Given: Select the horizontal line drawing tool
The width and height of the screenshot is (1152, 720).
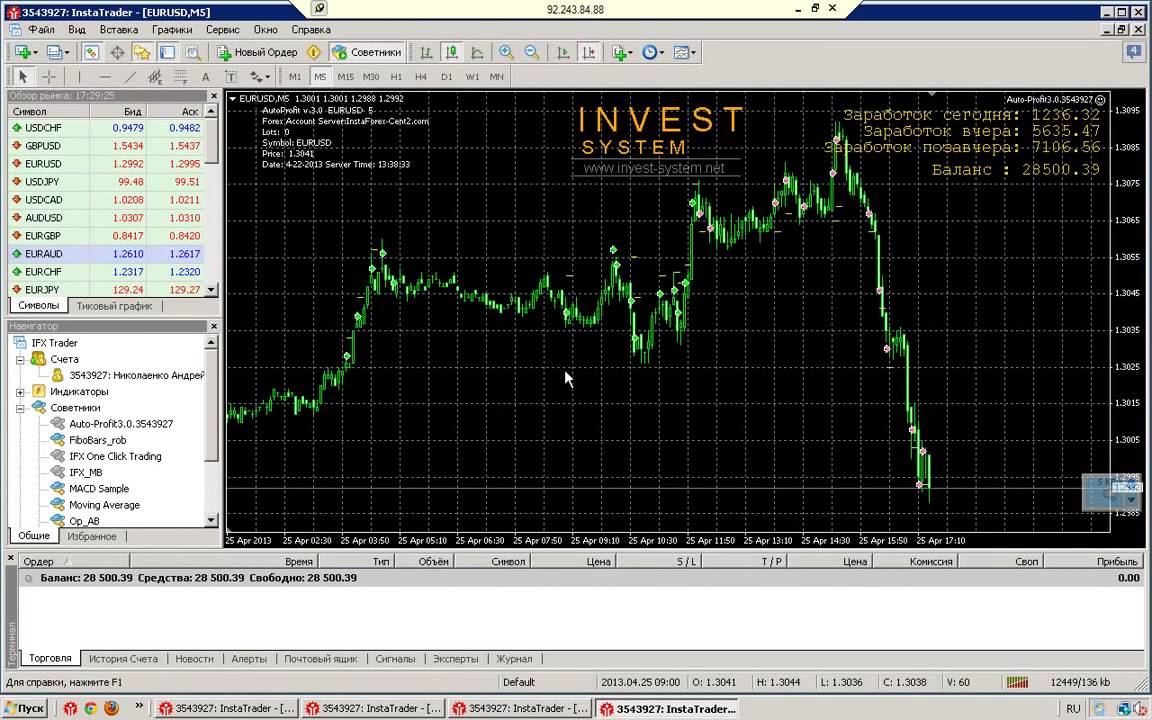Looking at the screenshot, I should tap(105, 76).
